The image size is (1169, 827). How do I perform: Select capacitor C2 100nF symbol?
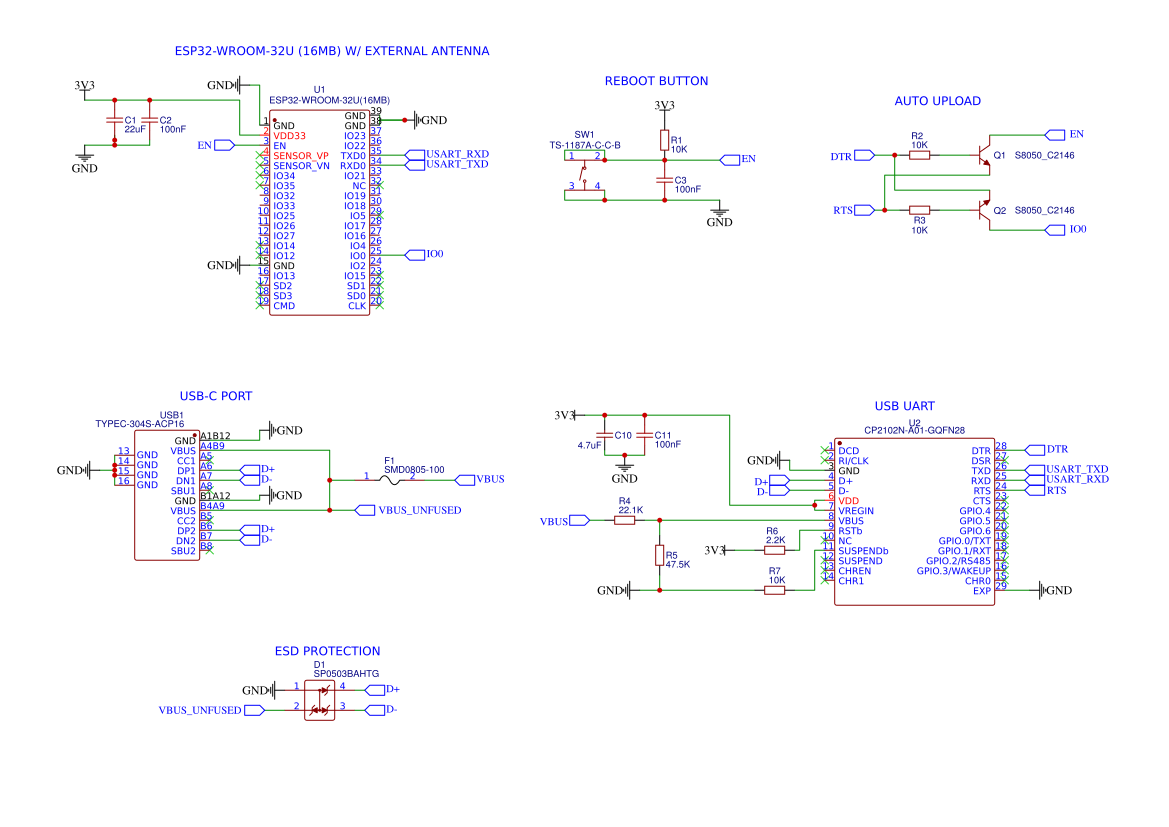coord(150,120)
